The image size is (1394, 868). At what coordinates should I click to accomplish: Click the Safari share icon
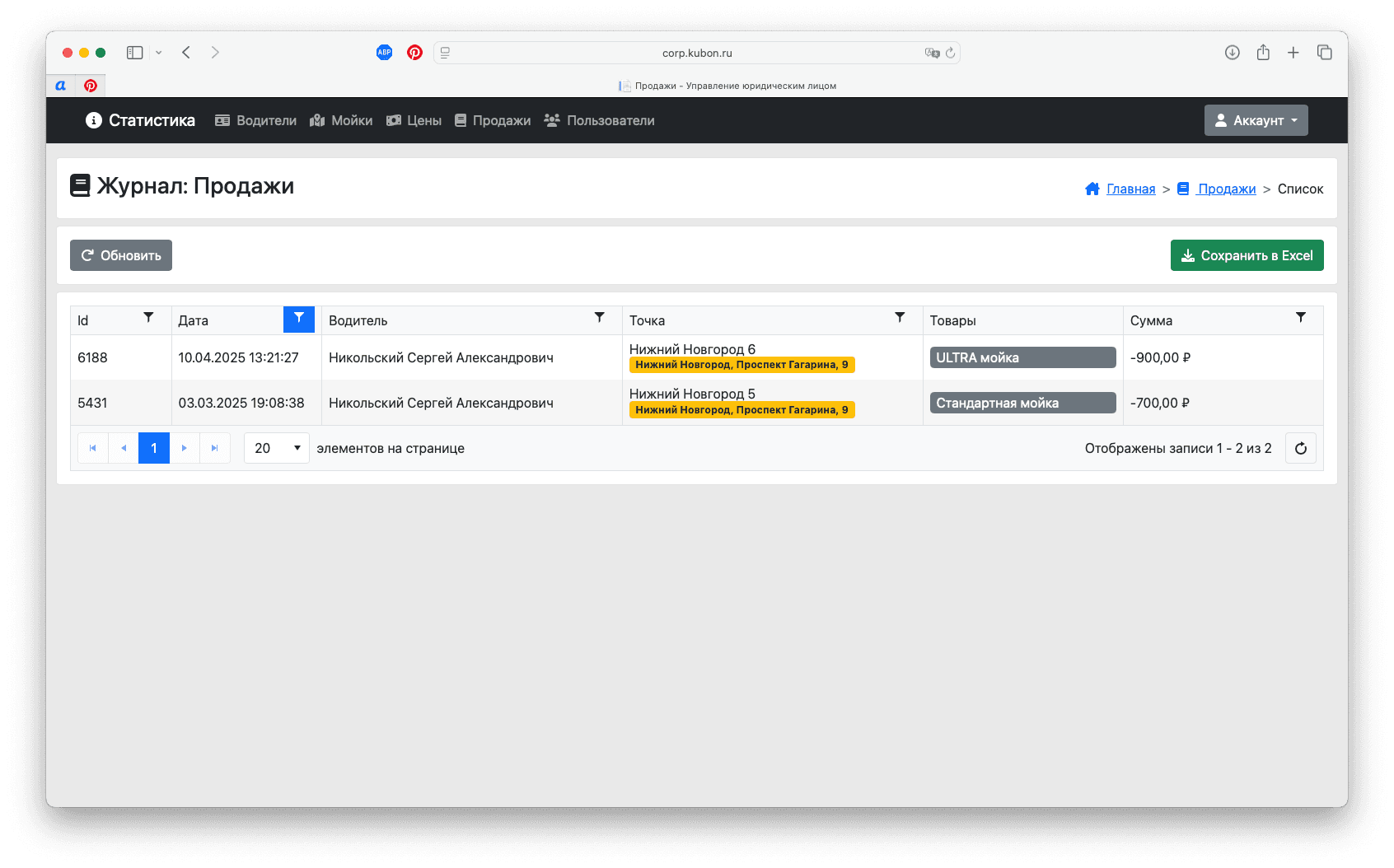pyautogui.click(x=1263, y=53)
